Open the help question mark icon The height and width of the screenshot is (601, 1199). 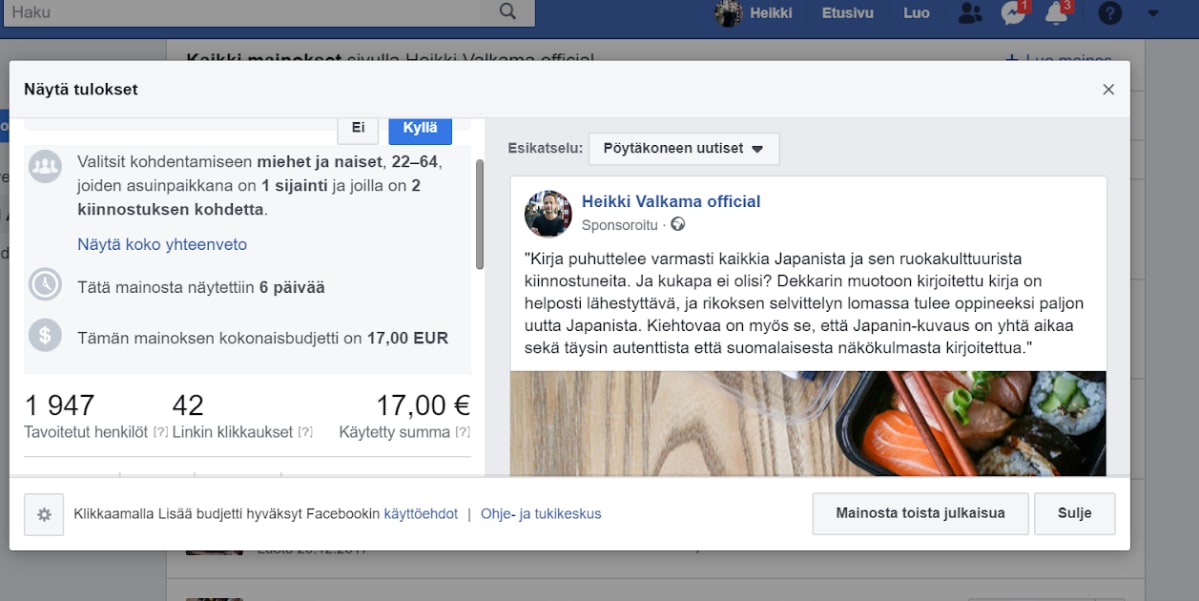pos(1110,13)
